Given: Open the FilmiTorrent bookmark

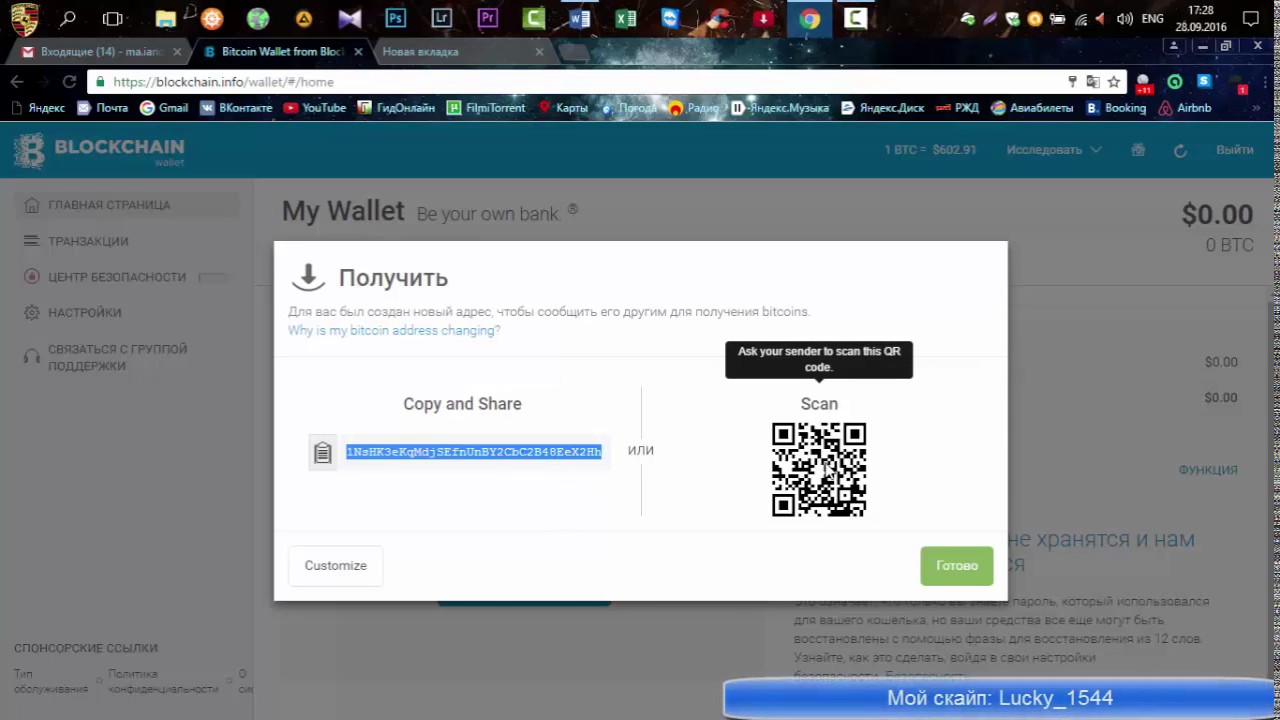Looking at the screenshot, I should point(486,108).
